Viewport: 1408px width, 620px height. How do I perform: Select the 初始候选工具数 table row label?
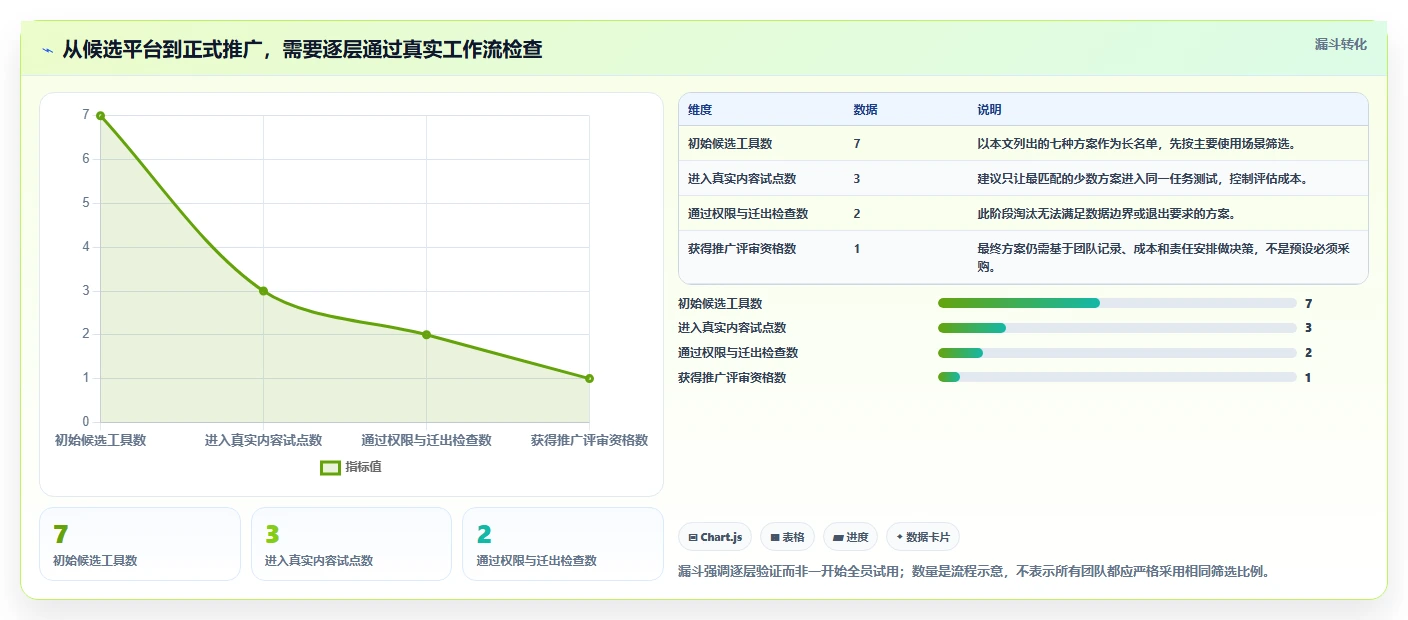coord(730,144)
